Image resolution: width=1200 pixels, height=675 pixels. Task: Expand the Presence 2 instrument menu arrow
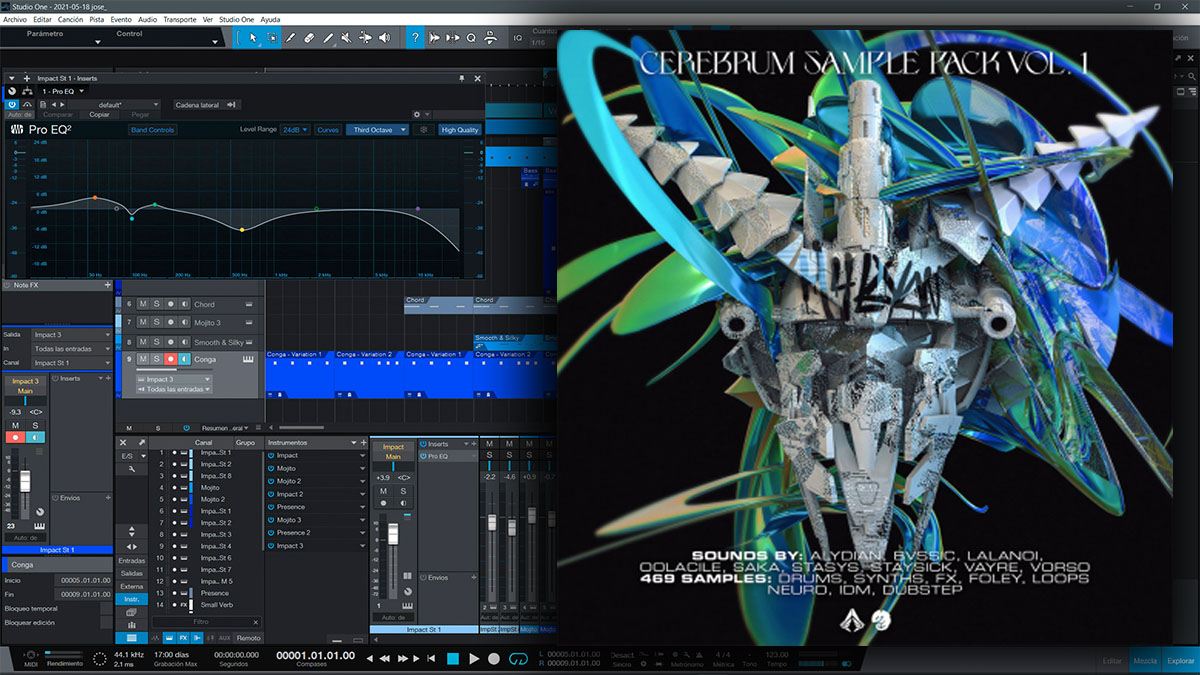tap(362, 533)
